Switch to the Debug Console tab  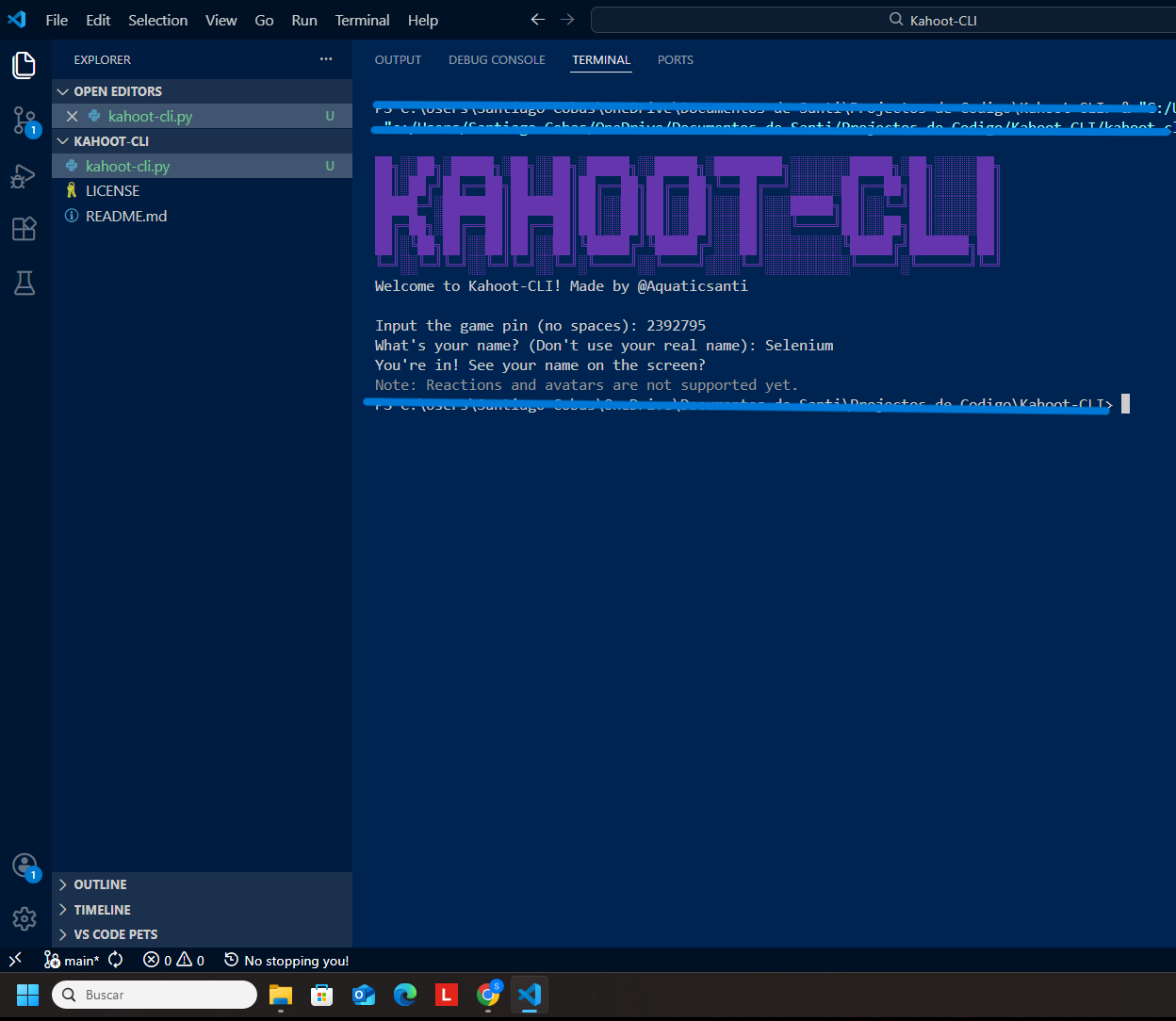tap(497, 59)
